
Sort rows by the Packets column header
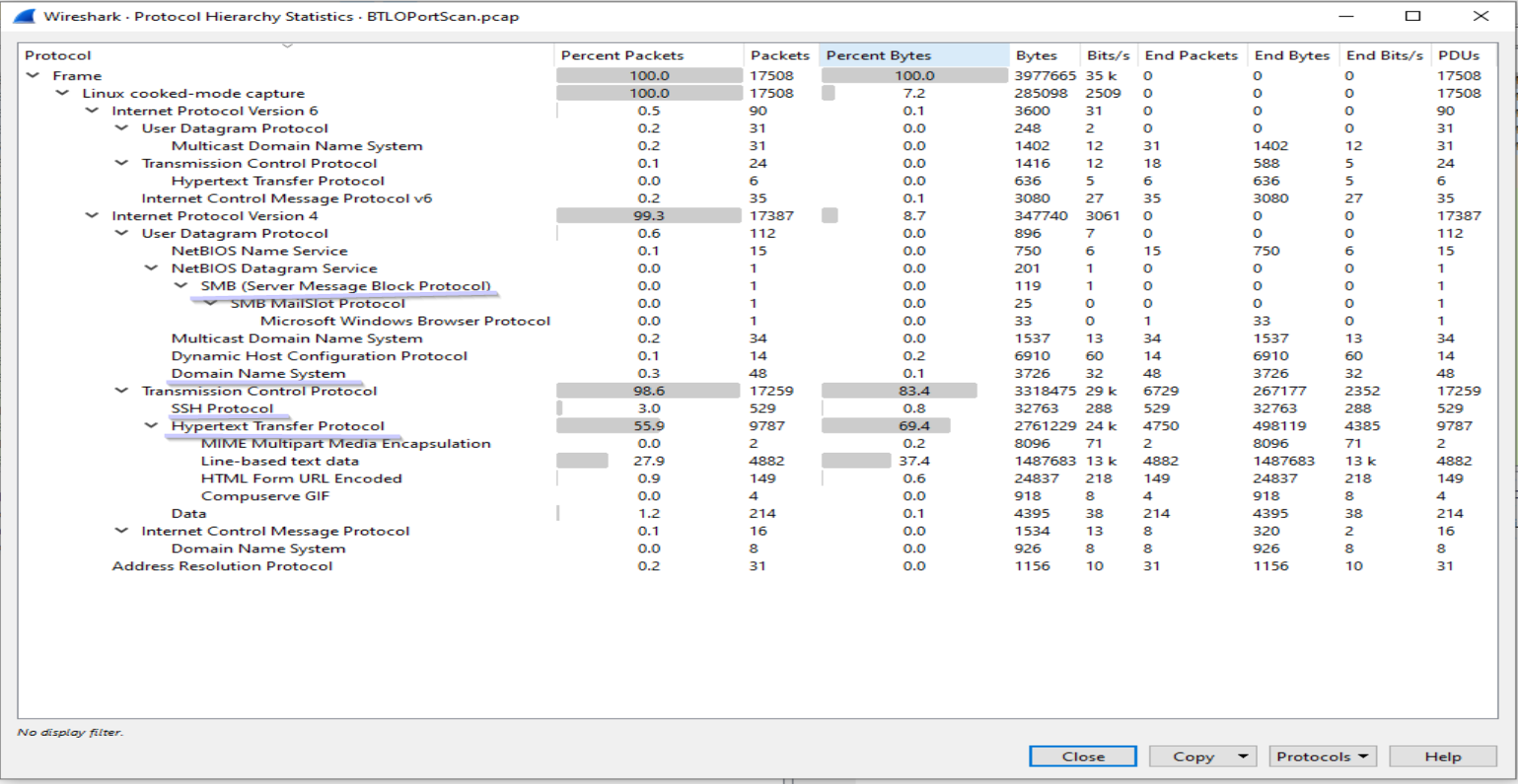coord(781,55)
